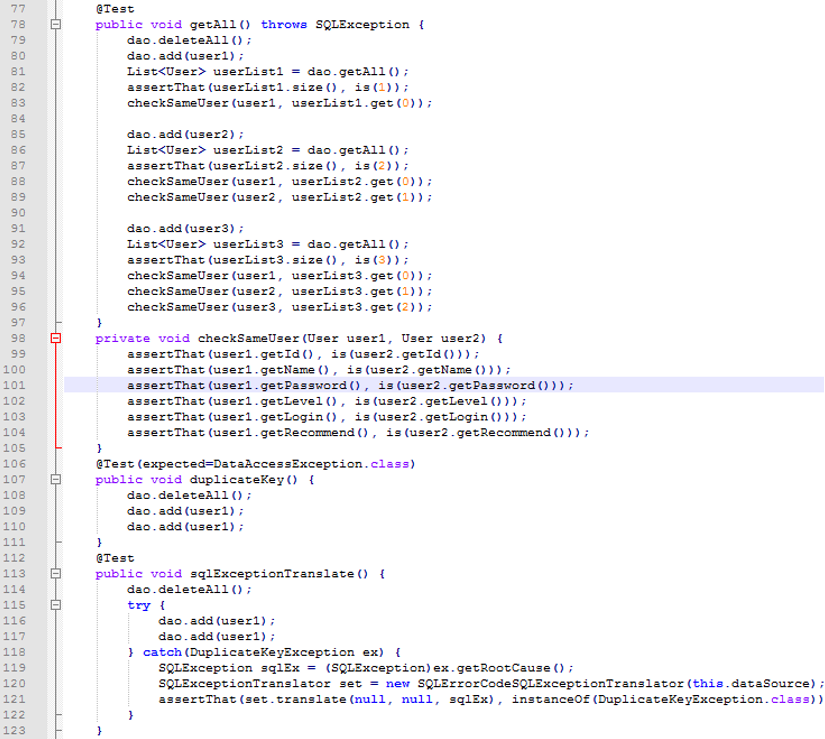Click 'SQLErrorCodeSQLExceptionTranslator' on line 120
The image size is (825, 739).
tap(550, 684)
